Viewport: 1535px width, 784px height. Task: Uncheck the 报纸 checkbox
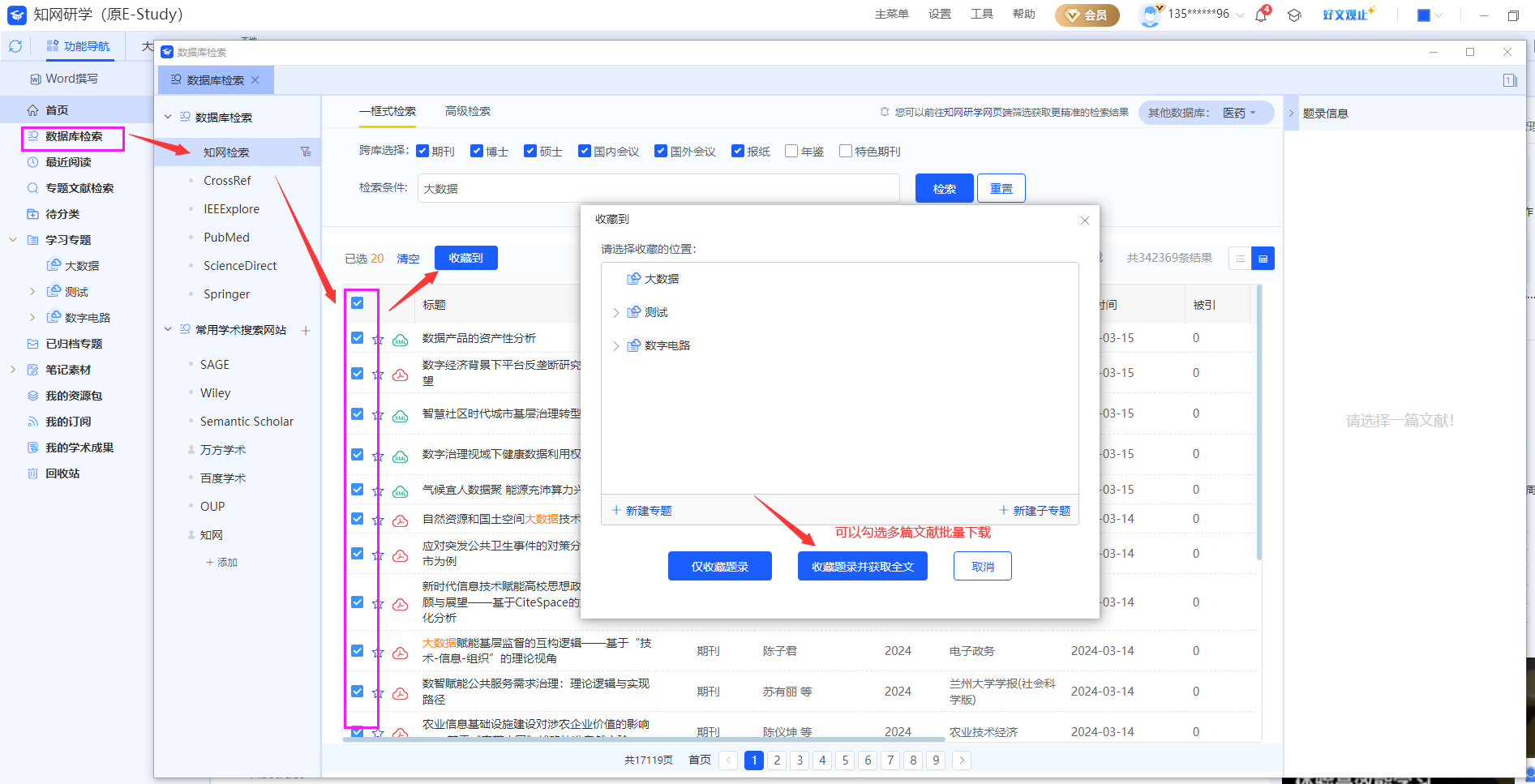coord(738,151)
